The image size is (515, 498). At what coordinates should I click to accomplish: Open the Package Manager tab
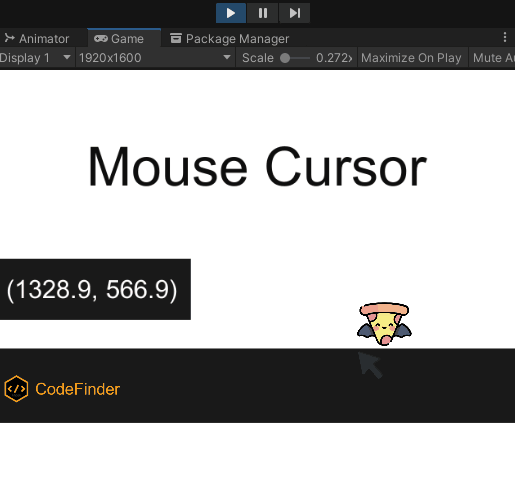[x=229, y=39]
